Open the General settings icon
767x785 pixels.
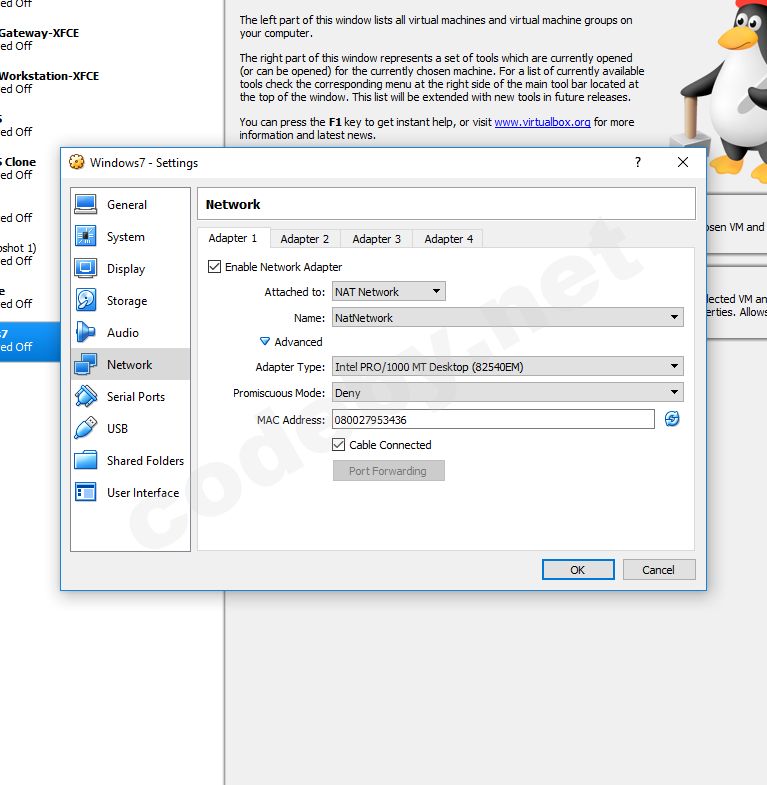click(x=87, y=205)
